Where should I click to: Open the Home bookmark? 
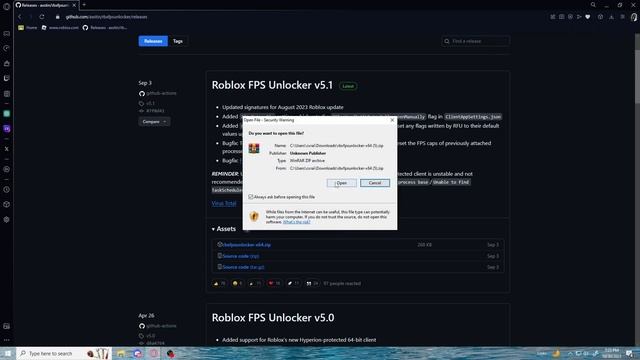tap(27, 28)
